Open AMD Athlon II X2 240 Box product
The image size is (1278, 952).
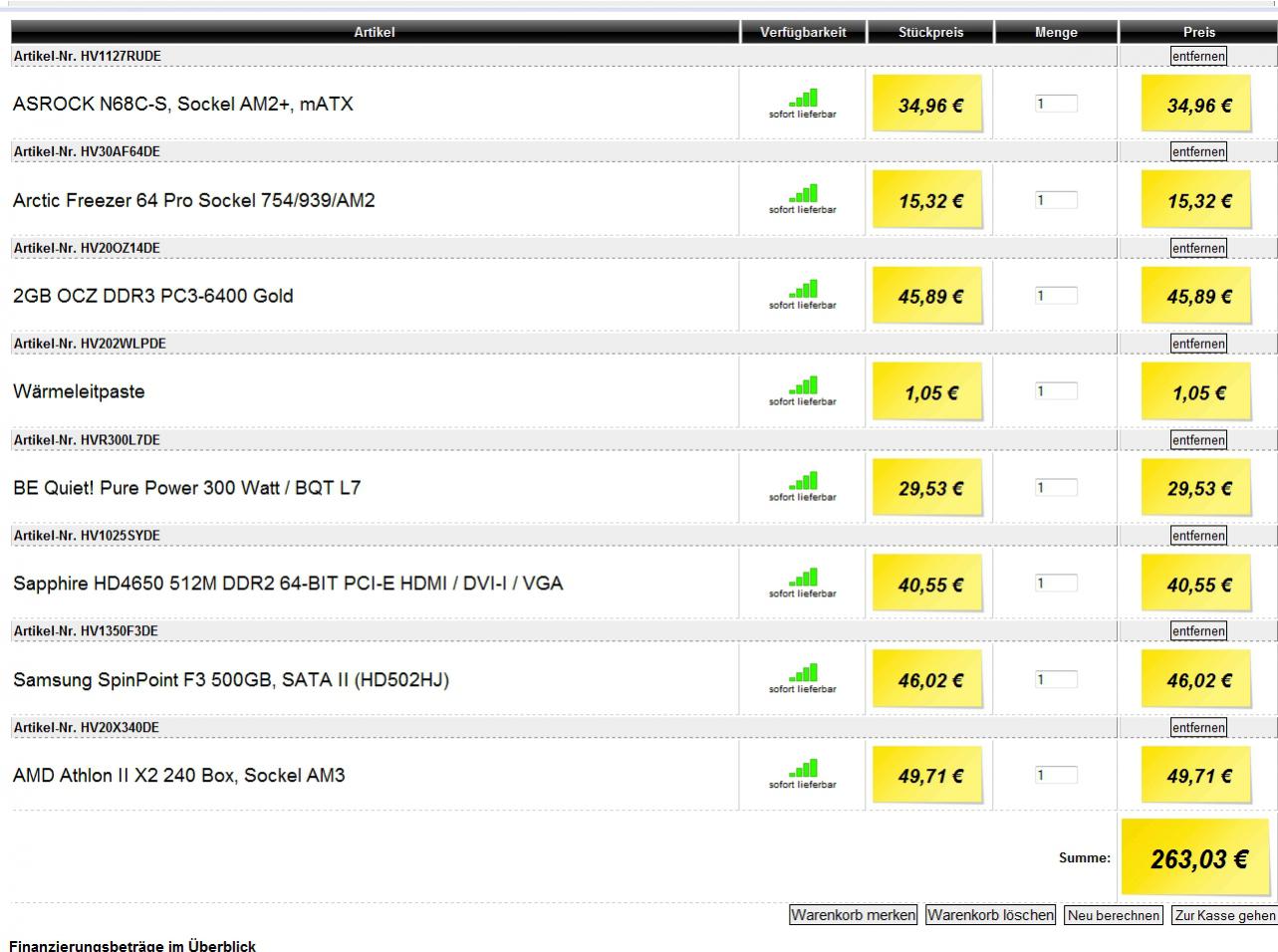click(x=179, y=776)
